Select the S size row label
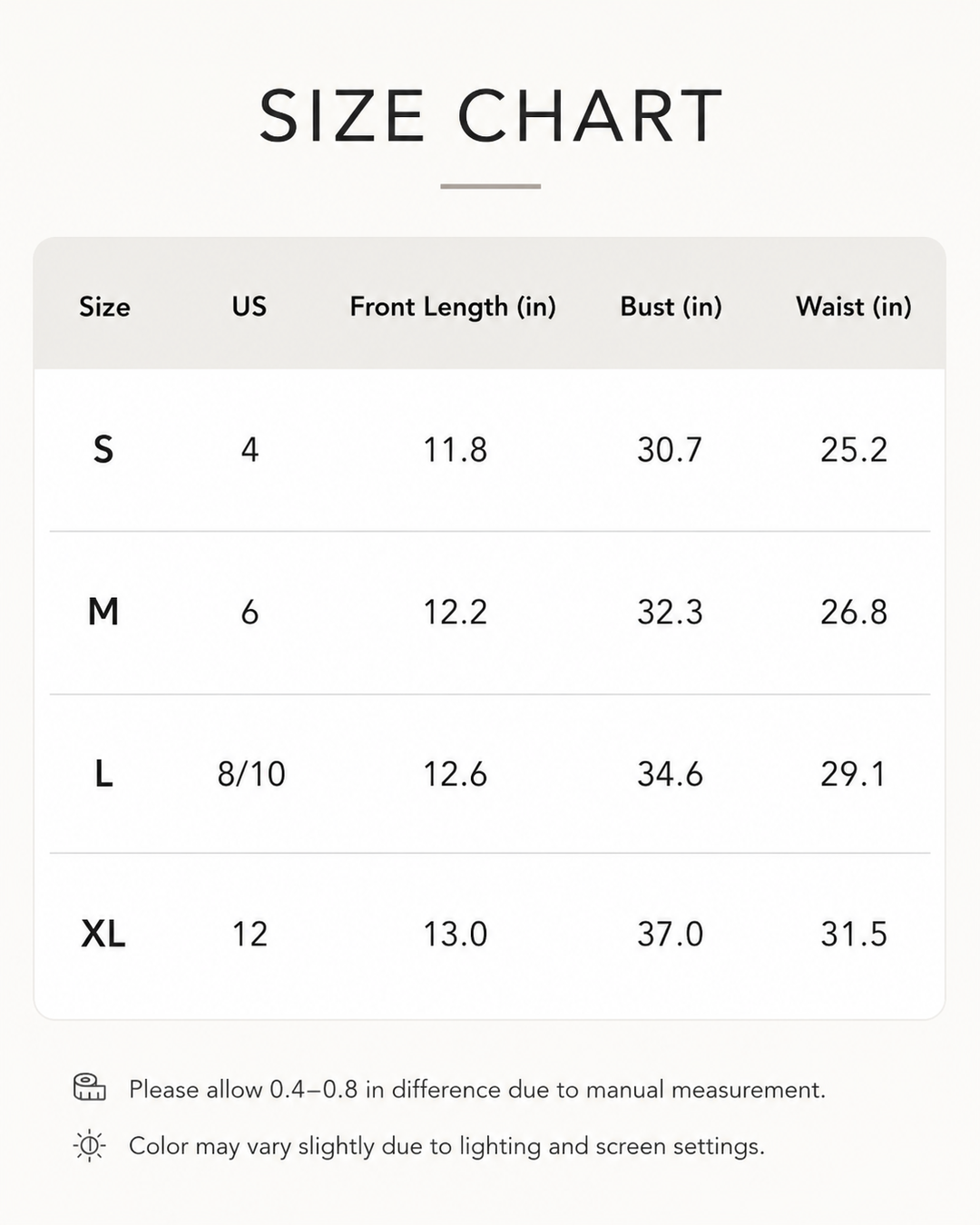980x1225 pixels. [x=103, y=449]
